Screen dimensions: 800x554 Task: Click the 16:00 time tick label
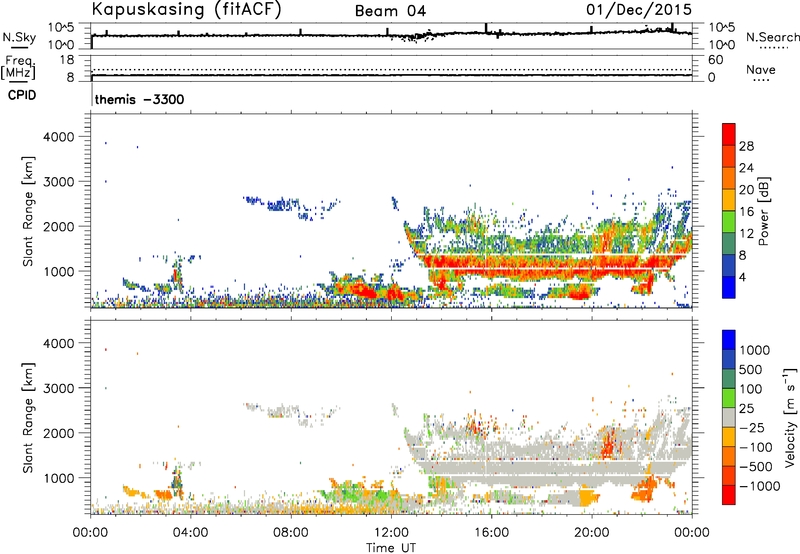[491, 533]
